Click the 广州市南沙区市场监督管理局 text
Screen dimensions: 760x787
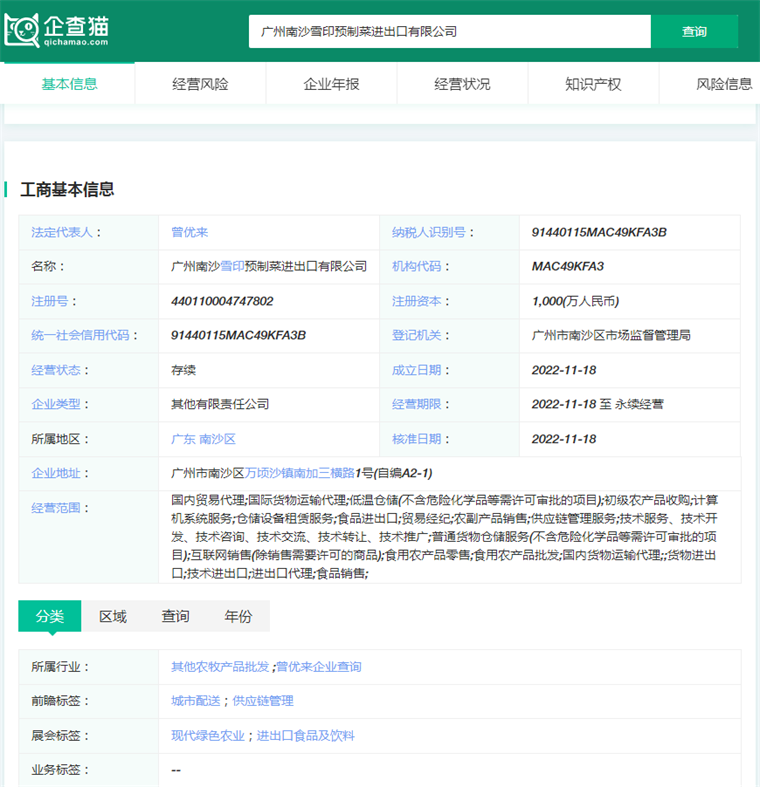pos(611,335)
